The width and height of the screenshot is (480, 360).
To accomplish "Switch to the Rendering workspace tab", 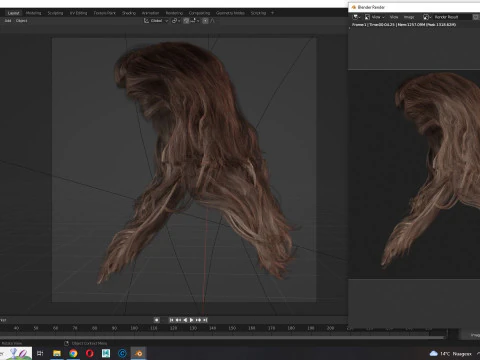I will tap(174, 13).
